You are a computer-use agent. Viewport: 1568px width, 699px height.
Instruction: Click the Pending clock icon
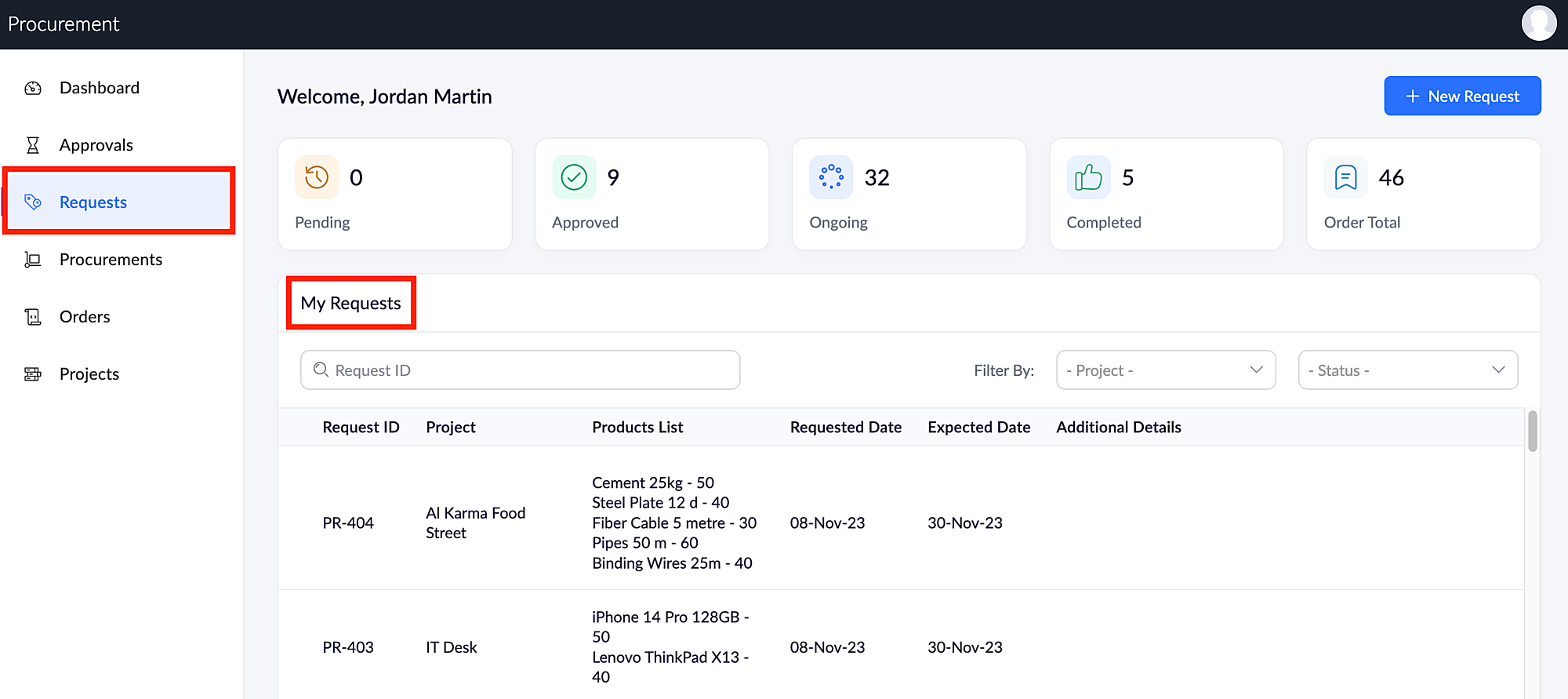pos(317,177)
